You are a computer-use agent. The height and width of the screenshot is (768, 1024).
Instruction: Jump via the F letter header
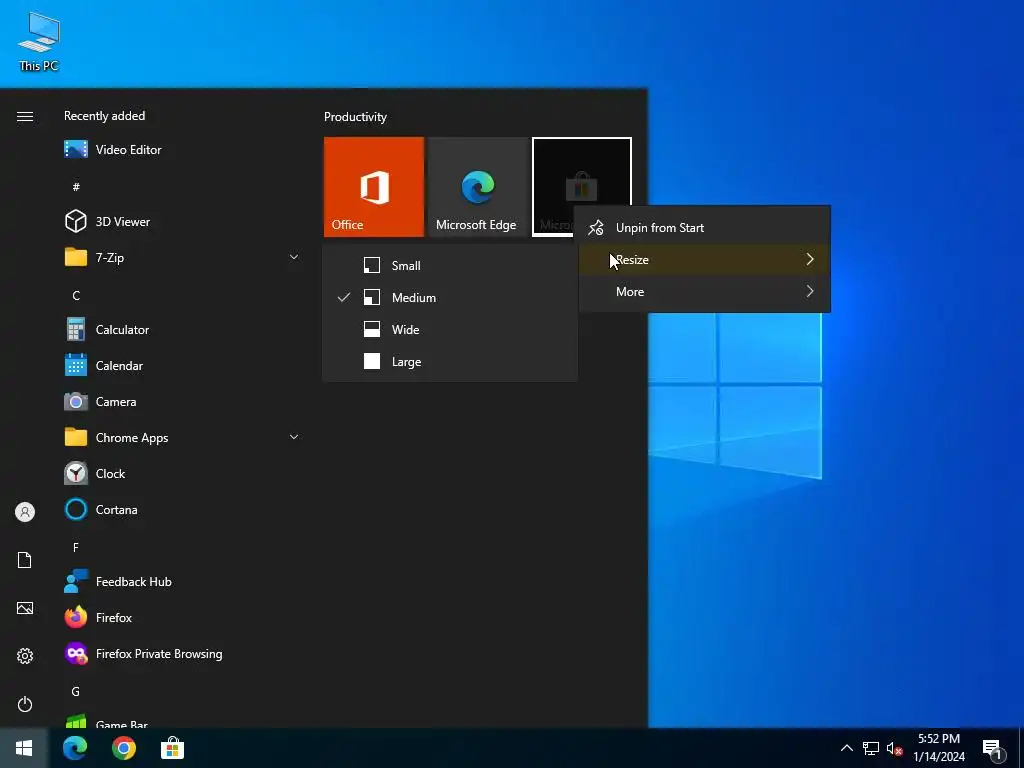tap(76, 547)
